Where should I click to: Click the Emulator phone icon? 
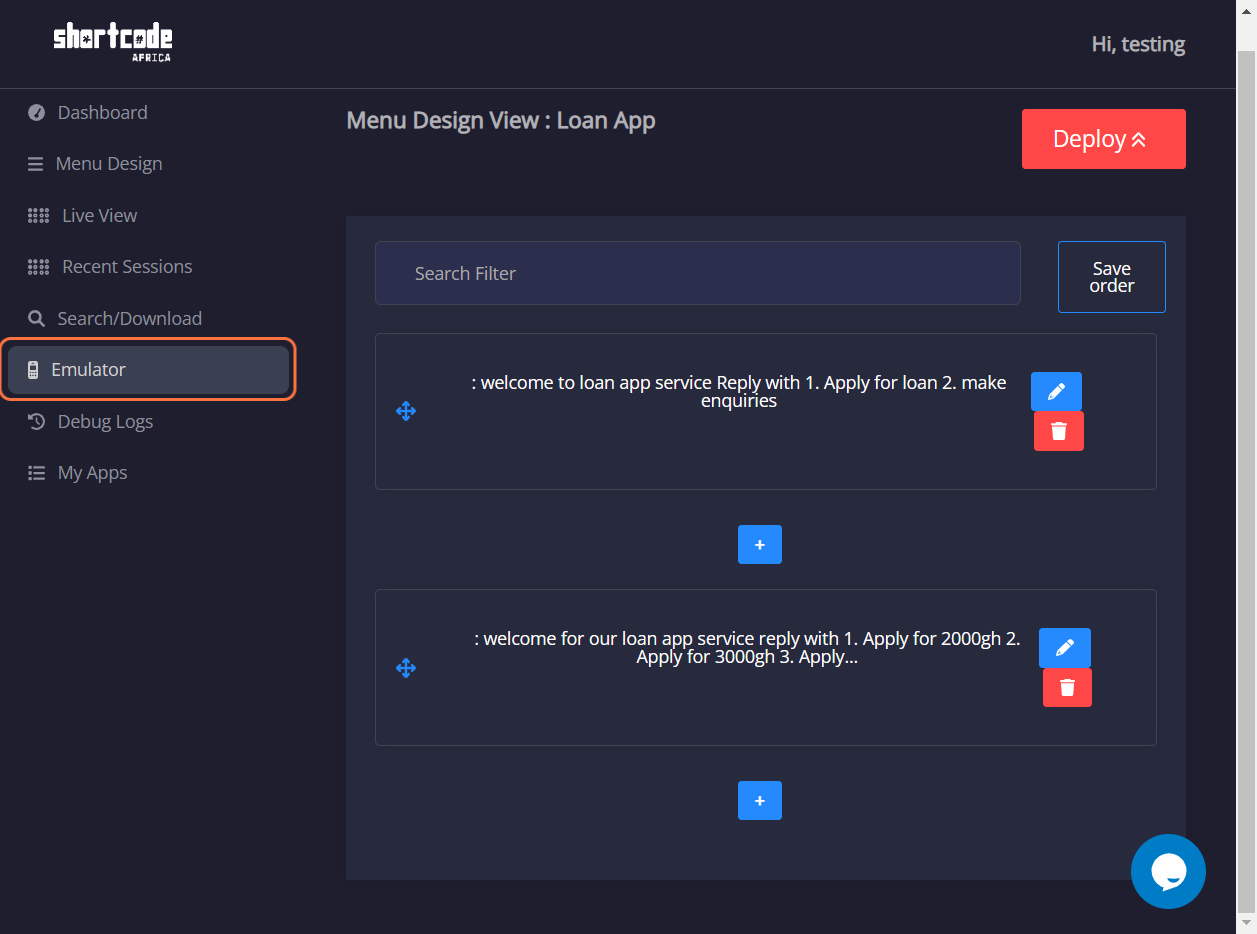pos(33,370)
